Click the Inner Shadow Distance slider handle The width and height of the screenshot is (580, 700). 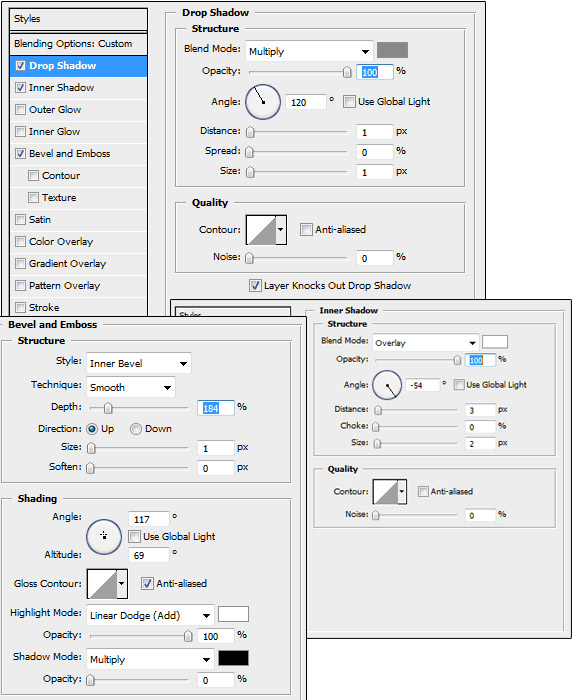point(378,410)
